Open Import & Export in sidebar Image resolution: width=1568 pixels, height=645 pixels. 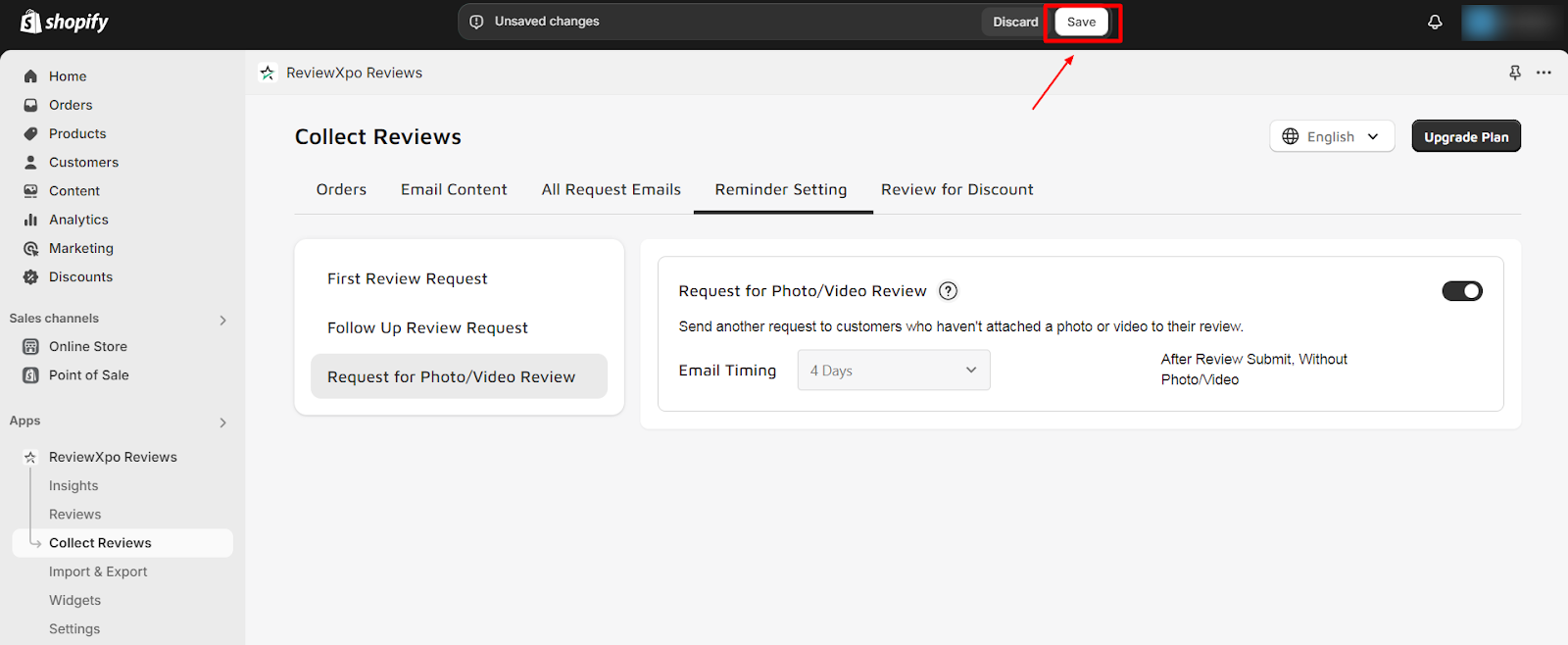pos(98,571)
